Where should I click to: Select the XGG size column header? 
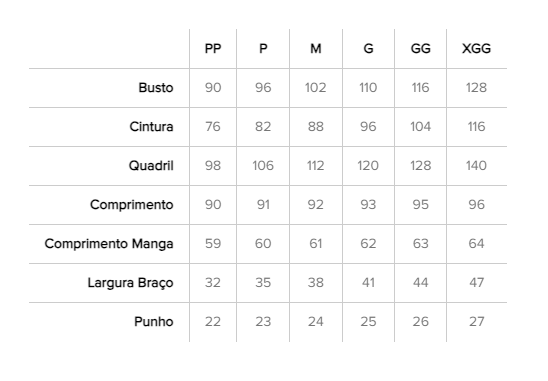[476, 49]
